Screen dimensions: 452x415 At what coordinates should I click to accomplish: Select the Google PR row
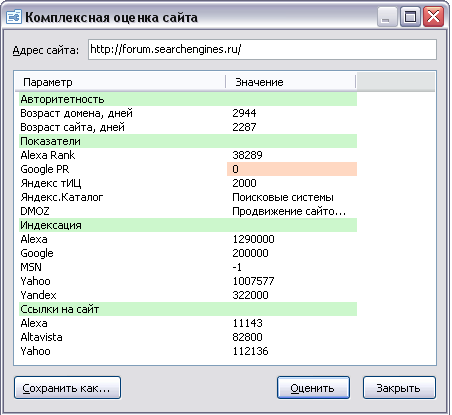pyautogui.click(x=188, y=169)
